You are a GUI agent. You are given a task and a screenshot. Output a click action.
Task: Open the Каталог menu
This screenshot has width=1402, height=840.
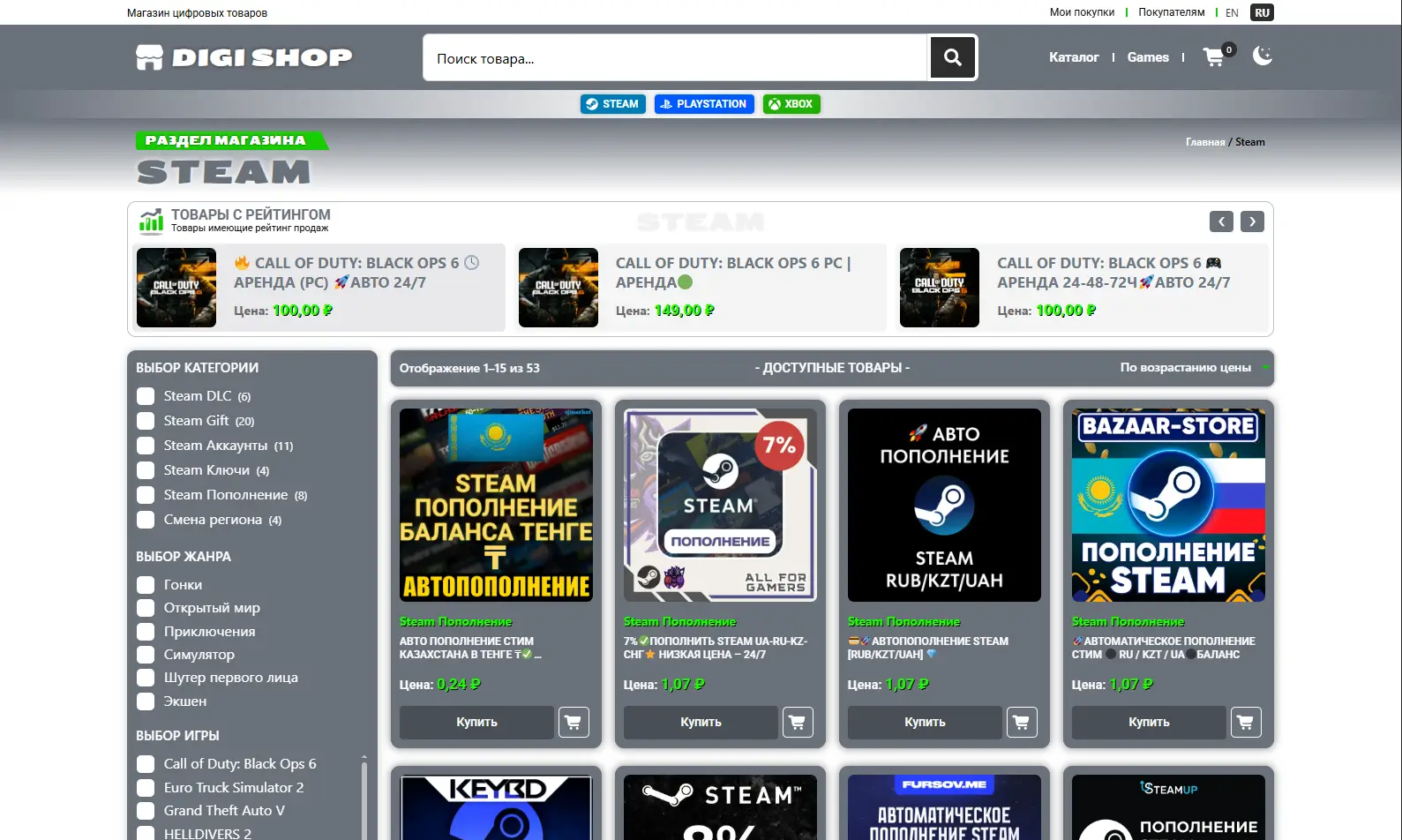point(1074,57)
